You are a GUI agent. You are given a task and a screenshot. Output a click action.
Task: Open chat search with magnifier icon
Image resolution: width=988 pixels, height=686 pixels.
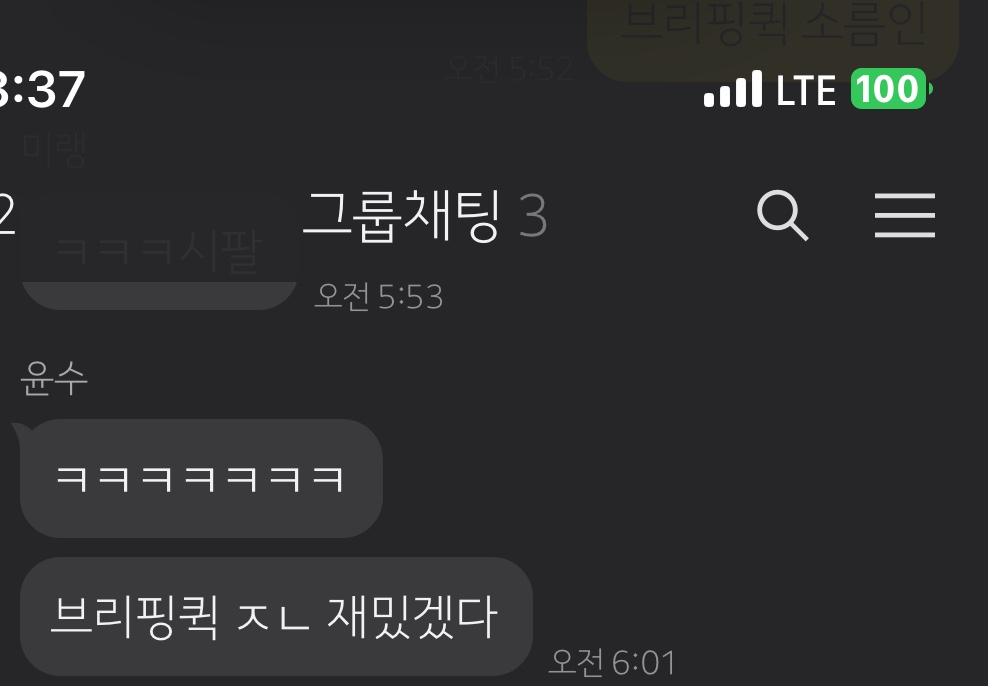782,215
